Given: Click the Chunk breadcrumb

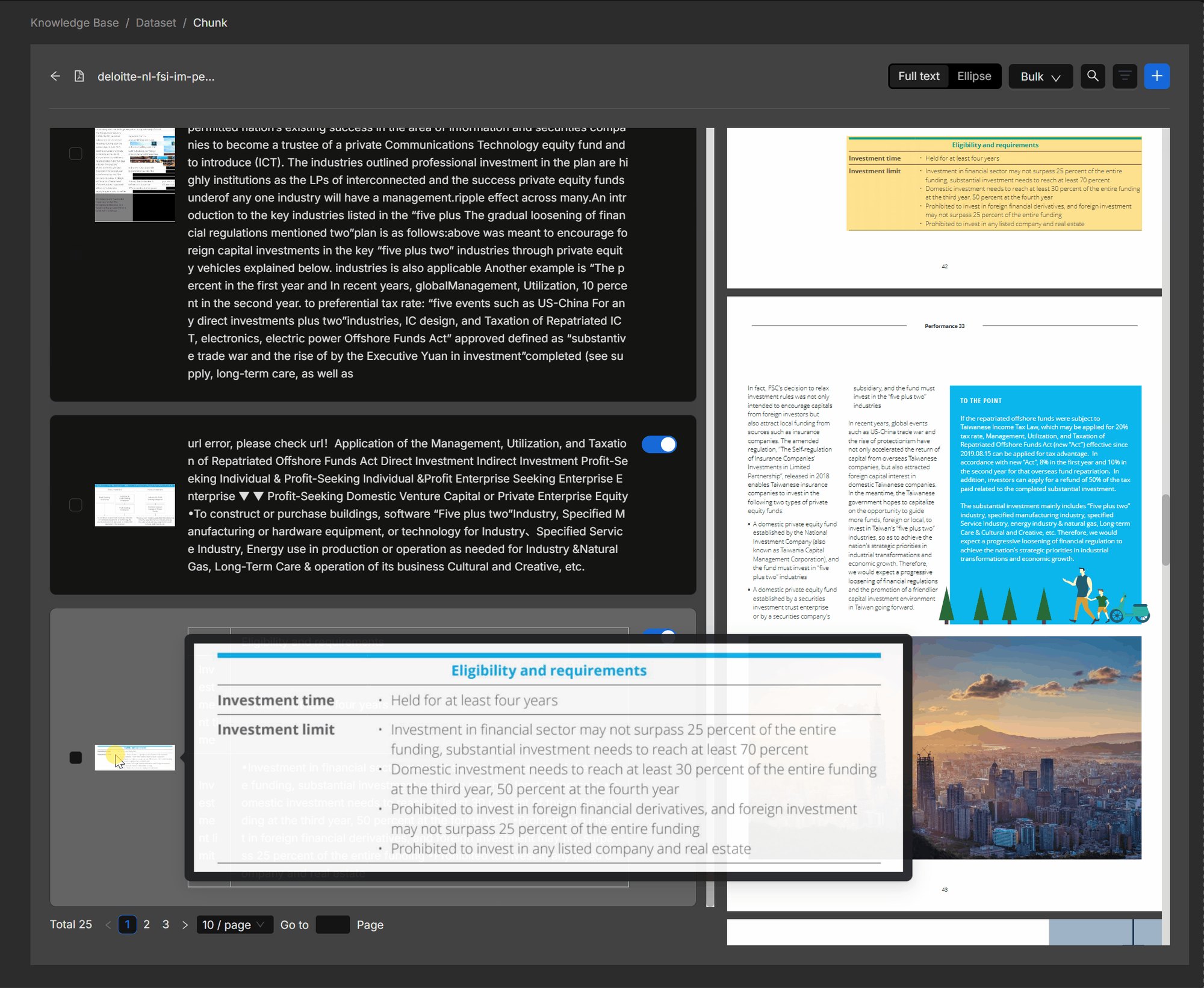Looking at the screenshot, I should point(210,23).
